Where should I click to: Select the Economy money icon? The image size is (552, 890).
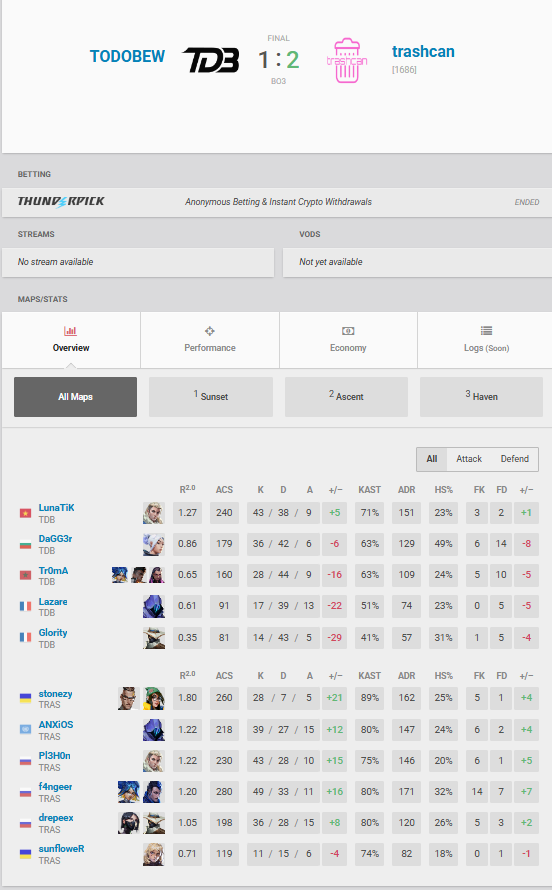coord(348,331)
